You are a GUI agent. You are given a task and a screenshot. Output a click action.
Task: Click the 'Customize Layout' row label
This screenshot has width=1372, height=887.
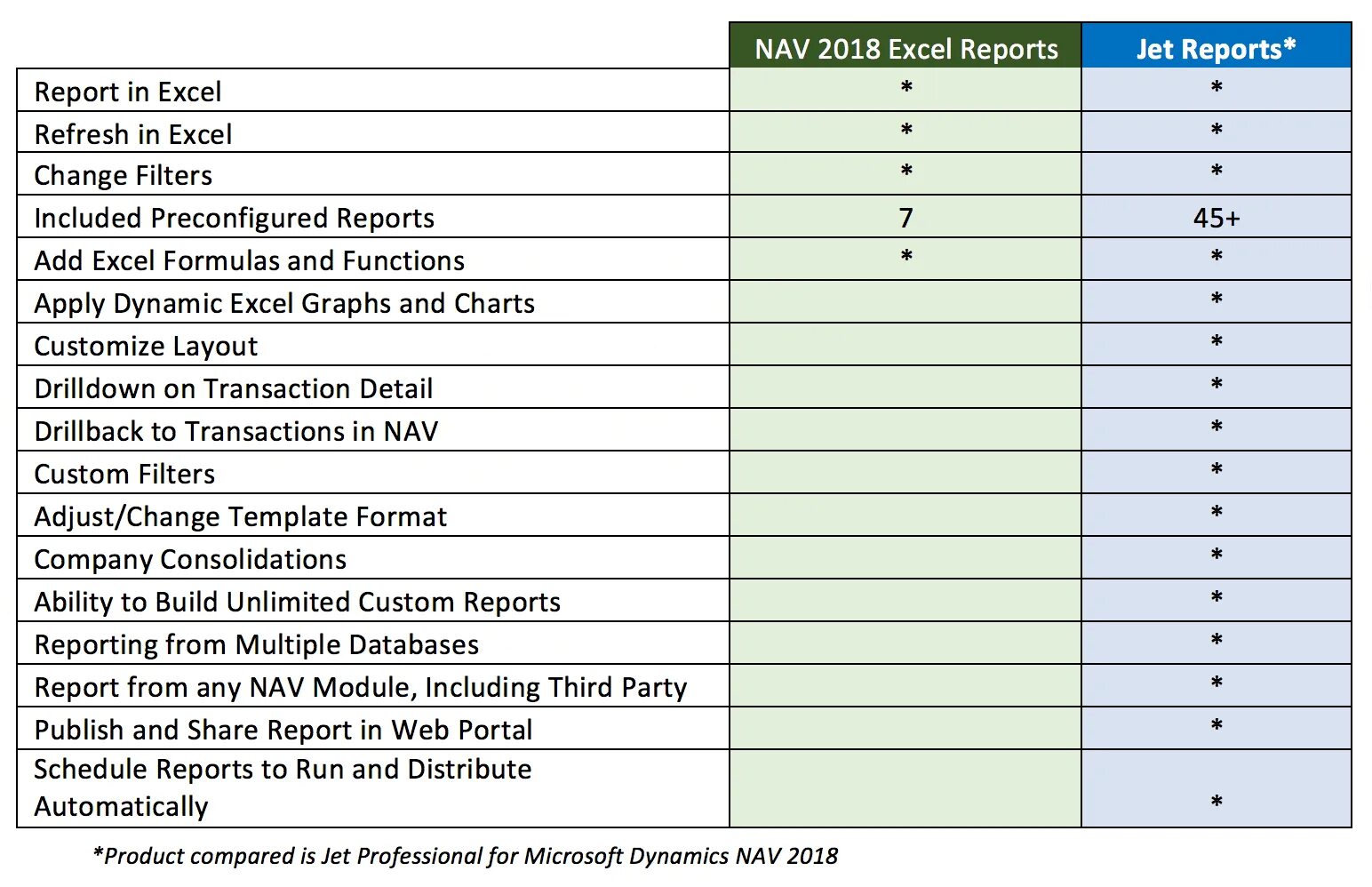(x=146, y=346)
